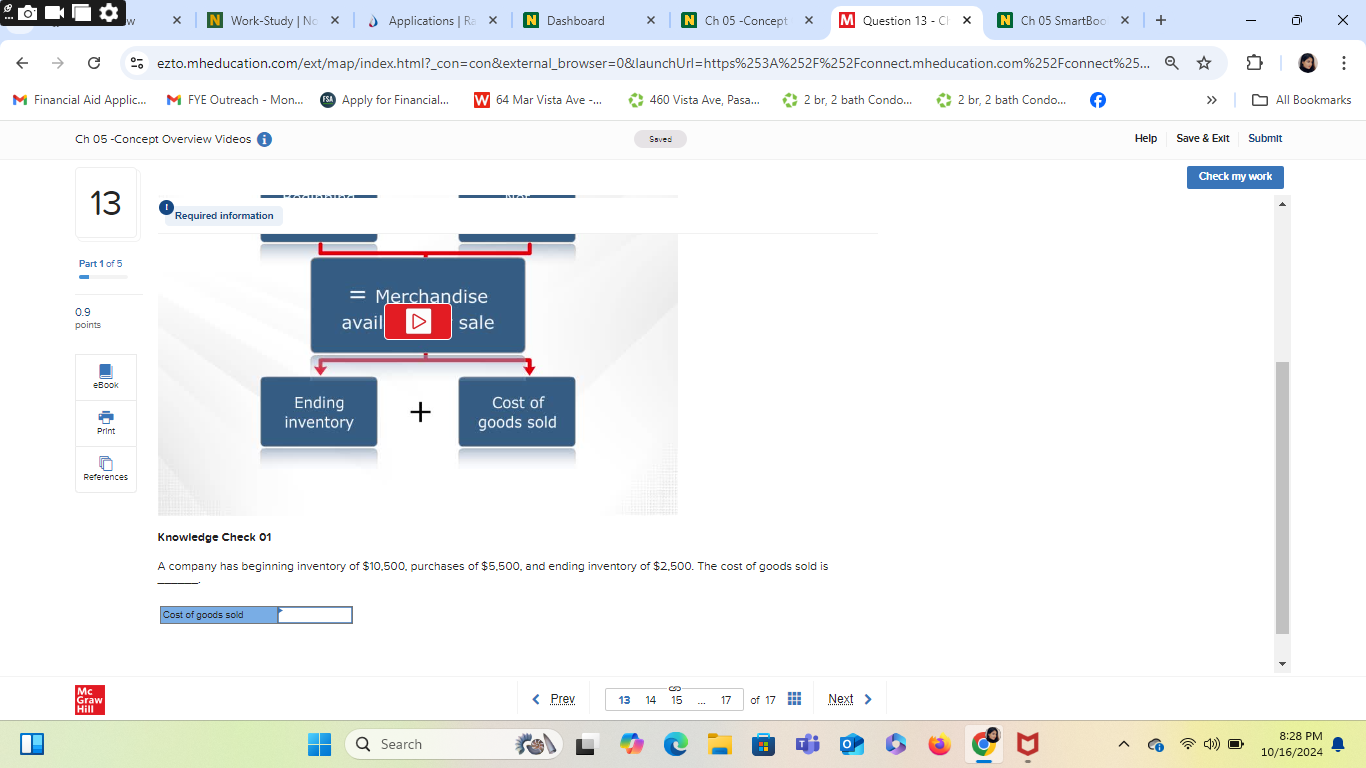This screenshot has width=1366, height=768.
Task: Open the Chrome profile avatar
Action: pos(1307,63)
